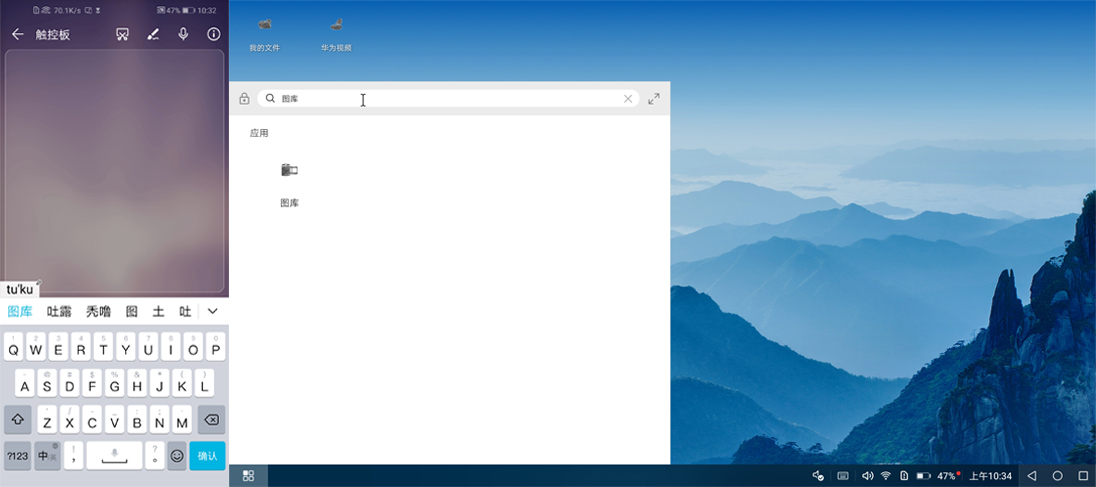Click into the search input field
The image size is (1096, 487).
(448, 99)
